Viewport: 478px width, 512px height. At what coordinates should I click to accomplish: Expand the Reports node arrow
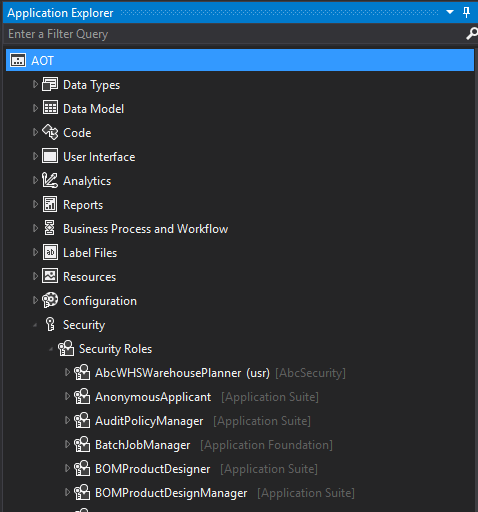pyautogui.click(x=35, y=205)
